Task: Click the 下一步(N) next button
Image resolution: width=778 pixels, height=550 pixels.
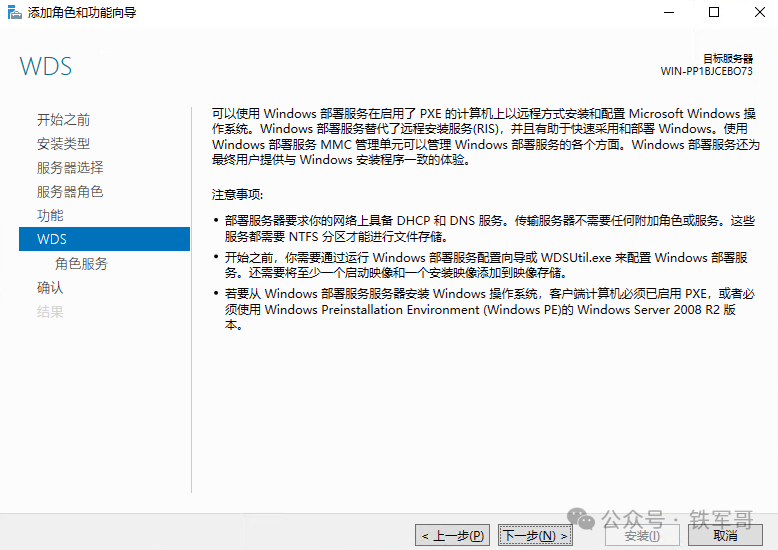Action: tap(535, 536)
